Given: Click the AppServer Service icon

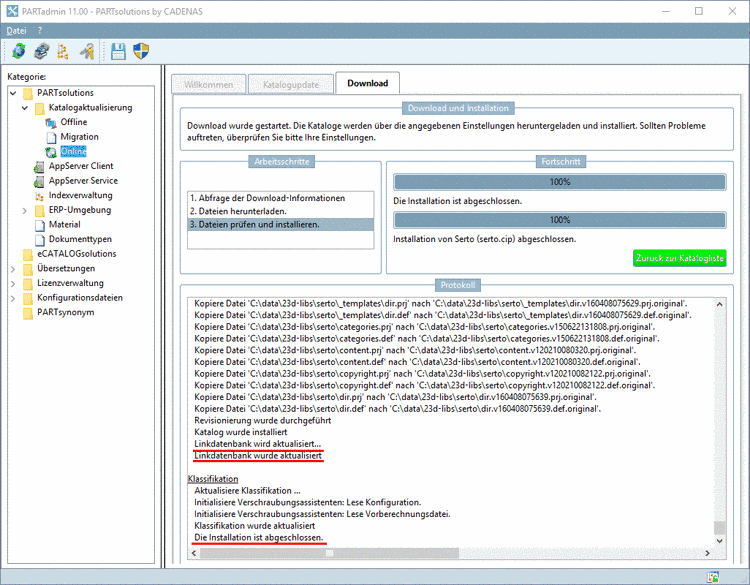Looking at the screenshot, I should pos(39,181).
